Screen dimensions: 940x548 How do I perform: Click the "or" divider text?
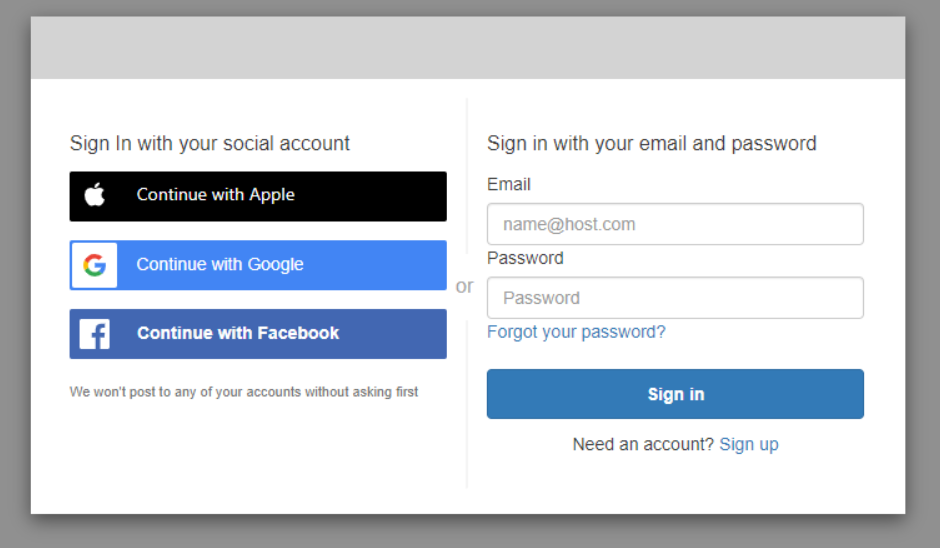465,286
